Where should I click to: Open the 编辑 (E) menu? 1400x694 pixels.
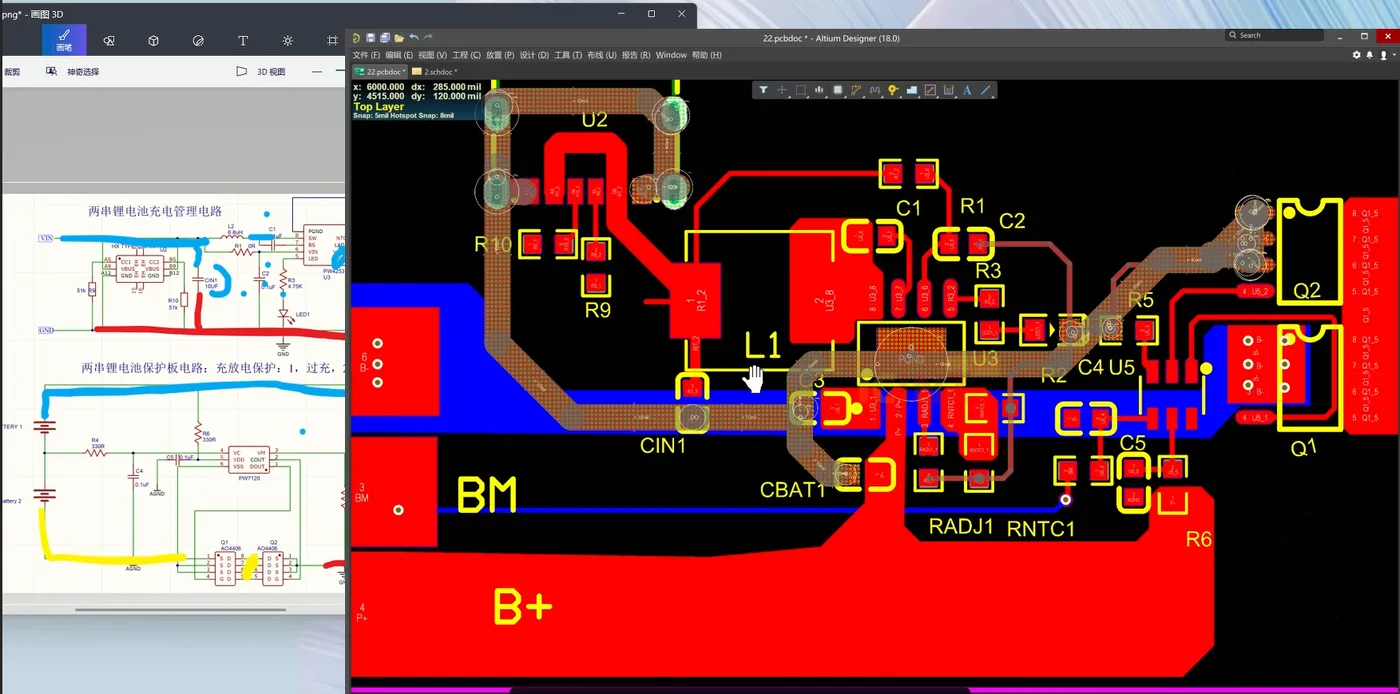pyautogui.click(x=400, y=55)
